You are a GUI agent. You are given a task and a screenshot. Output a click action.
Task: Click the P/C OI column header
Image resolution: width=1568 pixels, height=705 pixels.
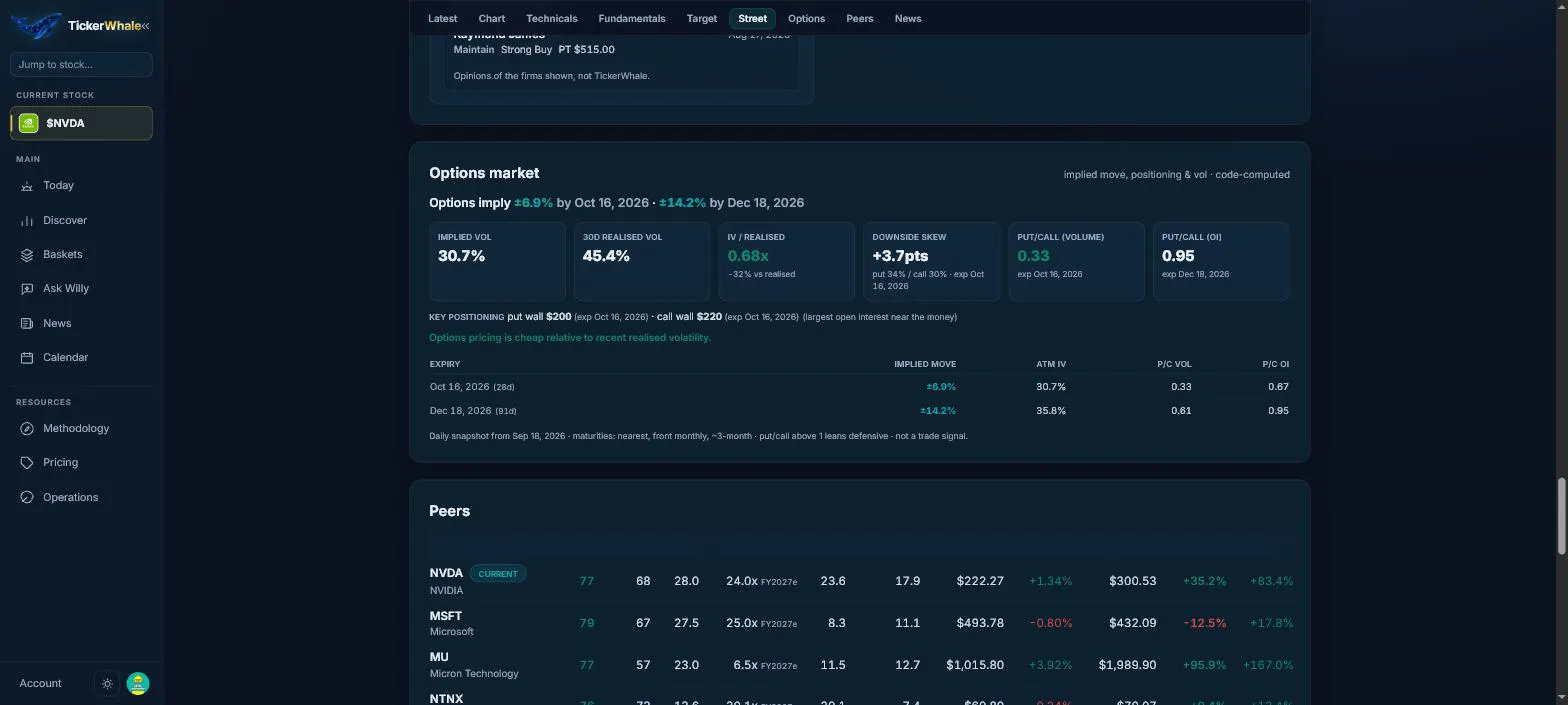[x=1275, y=364]
